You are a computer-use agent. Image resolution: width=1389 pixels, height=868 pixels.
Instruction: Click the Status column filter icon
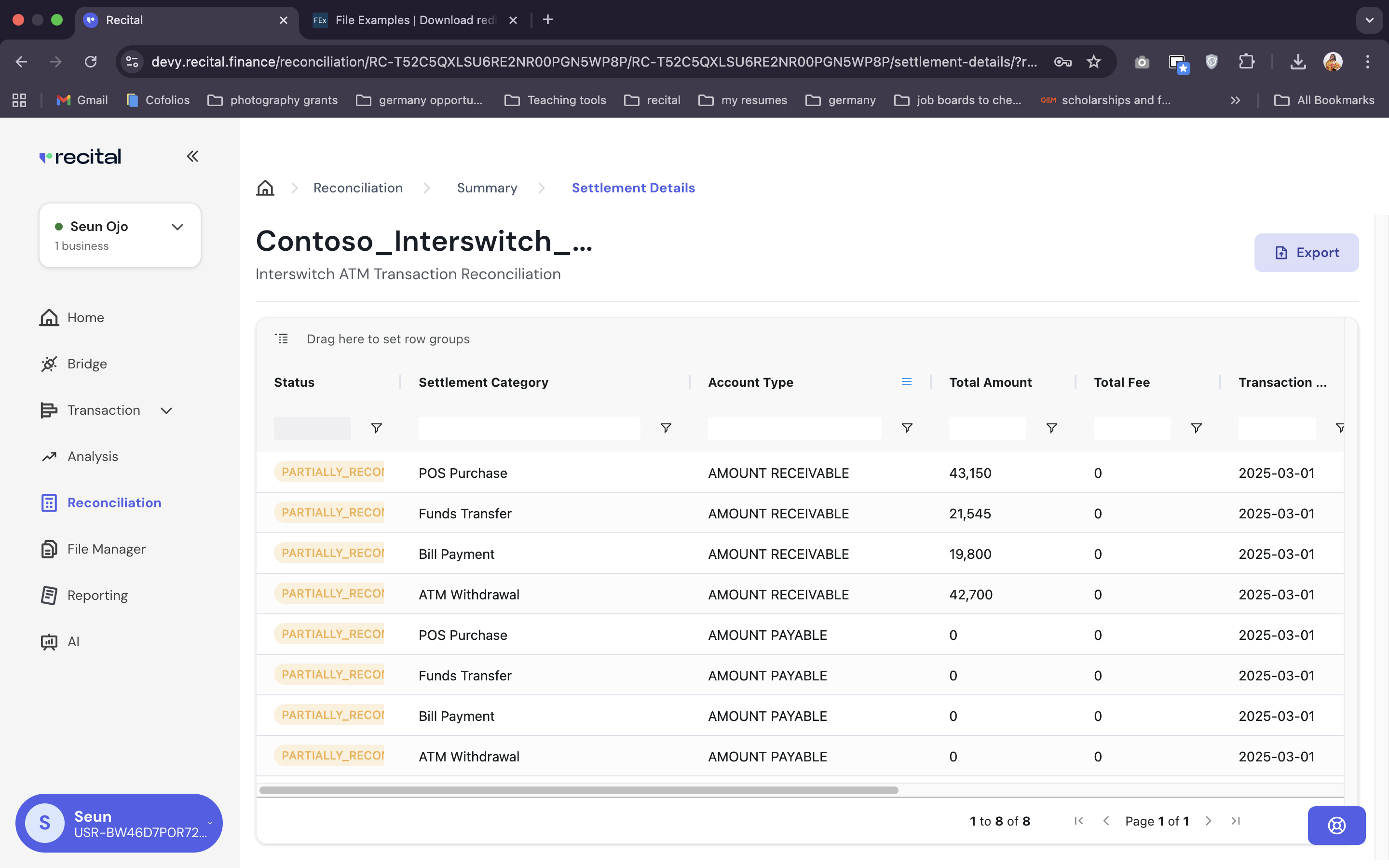(x=377, y=428)
